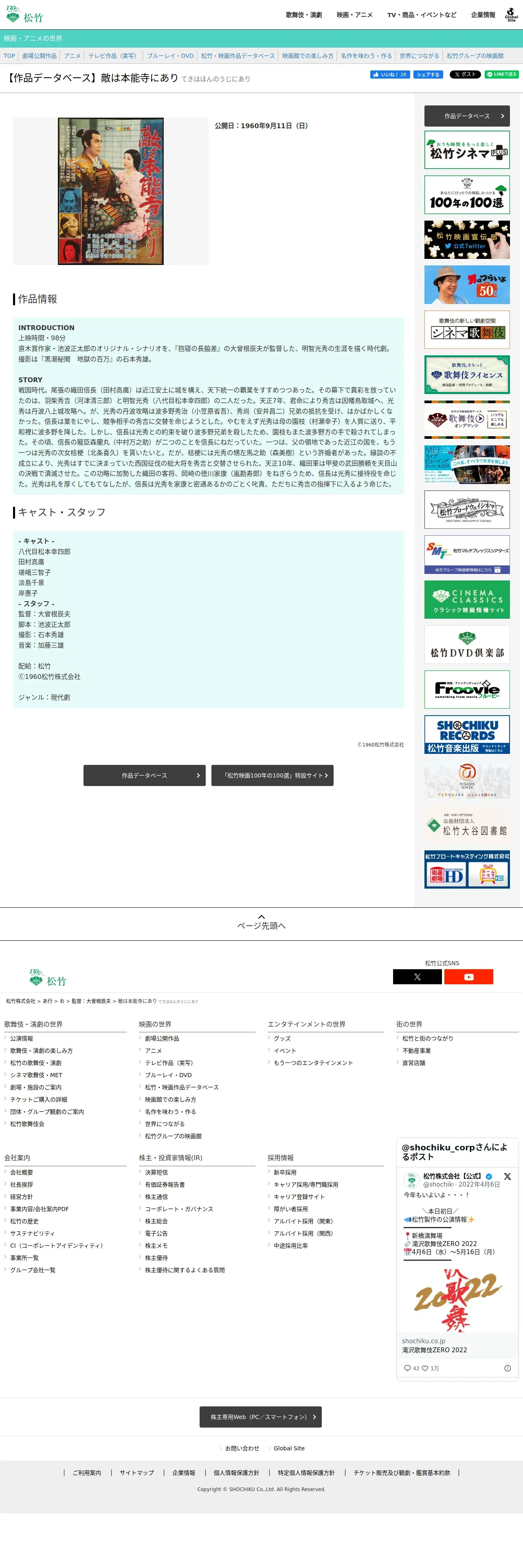This screenshot has width=523, height=1568.
Task: Open footer link 株主優待に関するよくある質問
Action: click(185, 1270)
